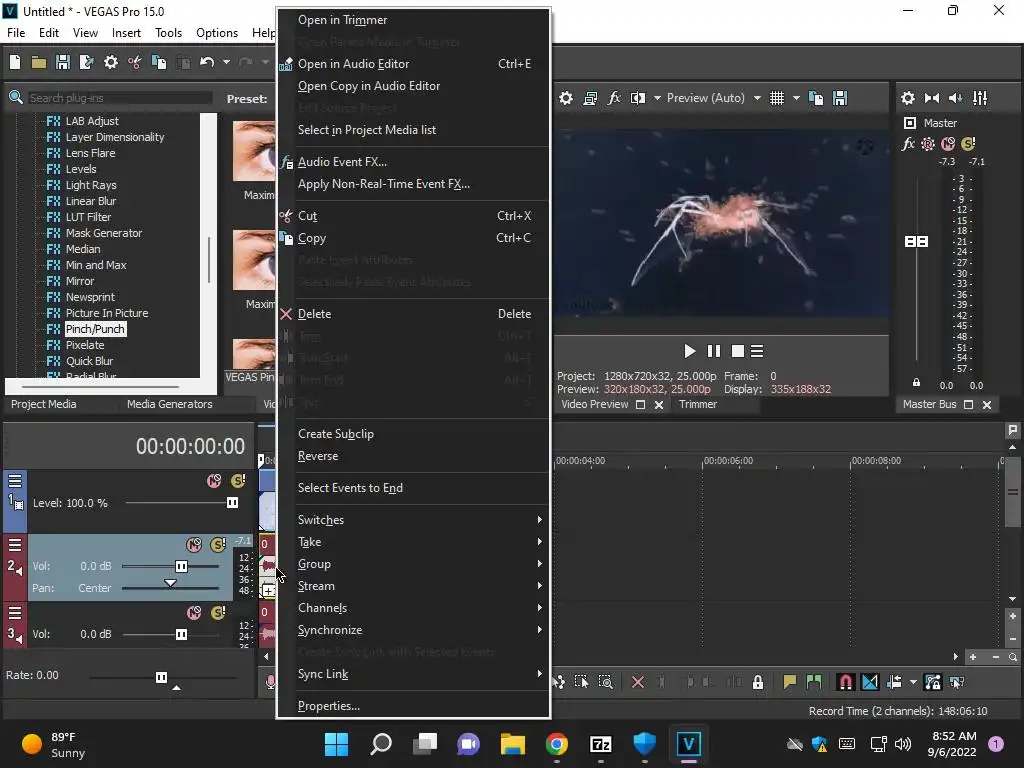Open Google Chrome from taskbar
The width and height of the screenshot is (1024, 768).
(556, 744)
